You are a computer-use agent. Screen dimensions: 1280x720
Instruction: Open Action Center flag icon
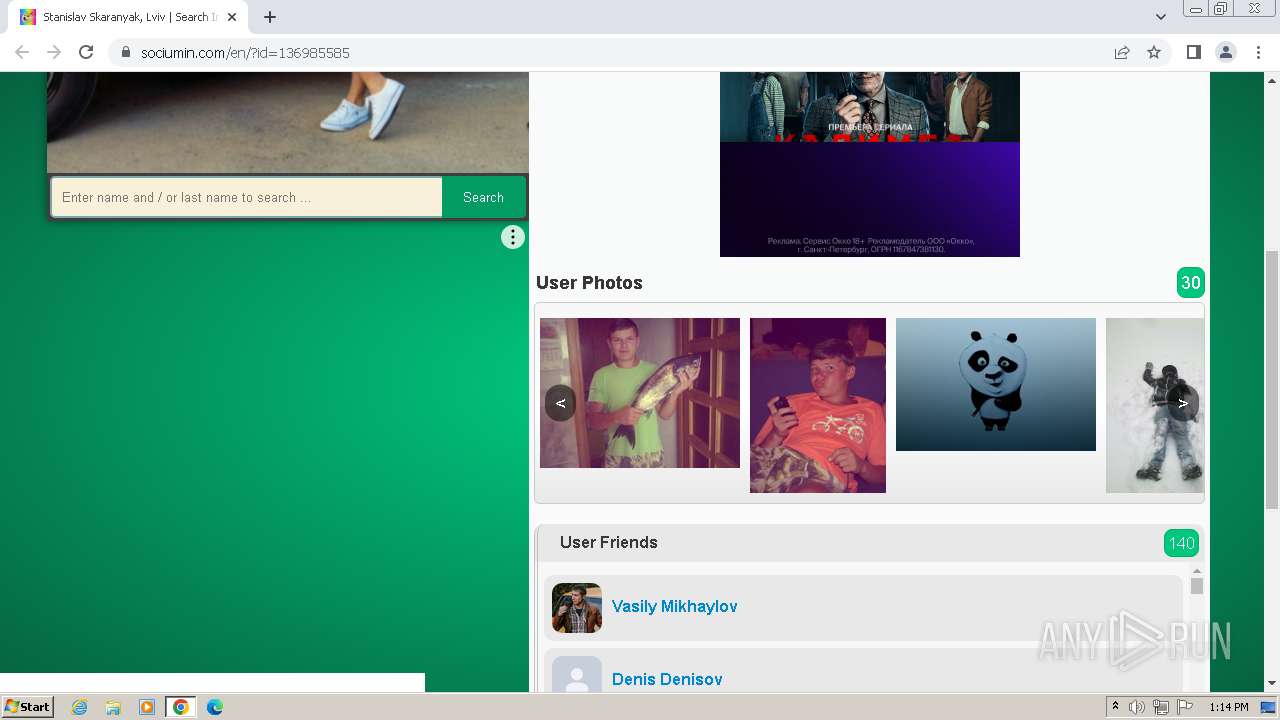(x=1185, y=707)
